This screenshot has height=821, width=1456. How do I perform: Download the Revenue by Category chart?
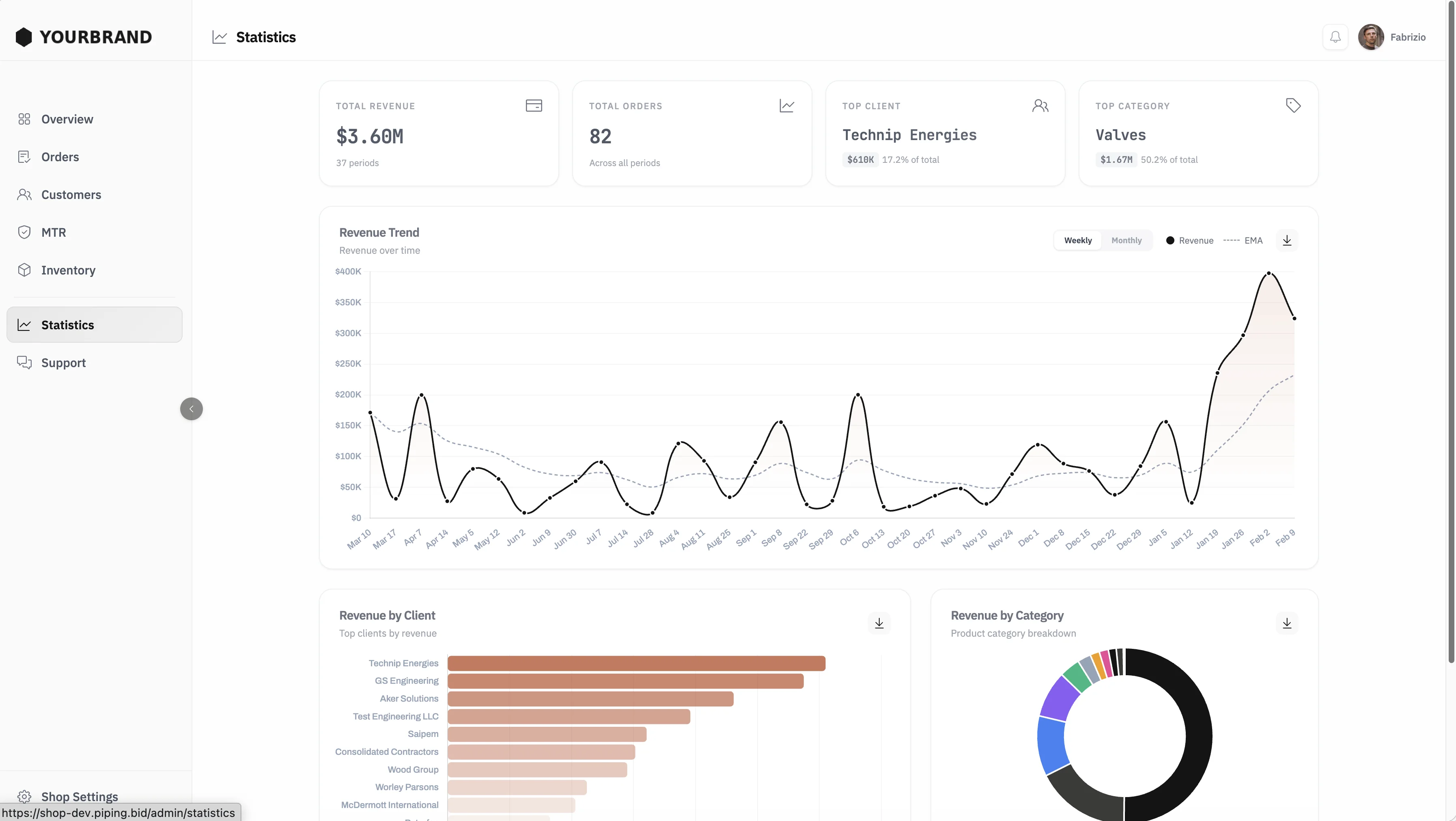(x=1287, y=623)
